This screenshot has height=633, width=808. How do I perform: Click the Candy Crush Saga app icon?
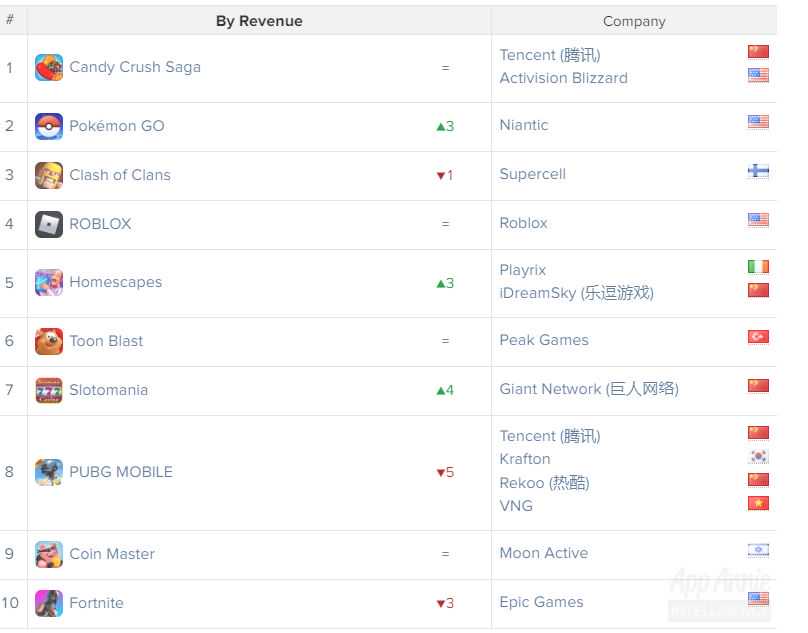tap(49, 68)
